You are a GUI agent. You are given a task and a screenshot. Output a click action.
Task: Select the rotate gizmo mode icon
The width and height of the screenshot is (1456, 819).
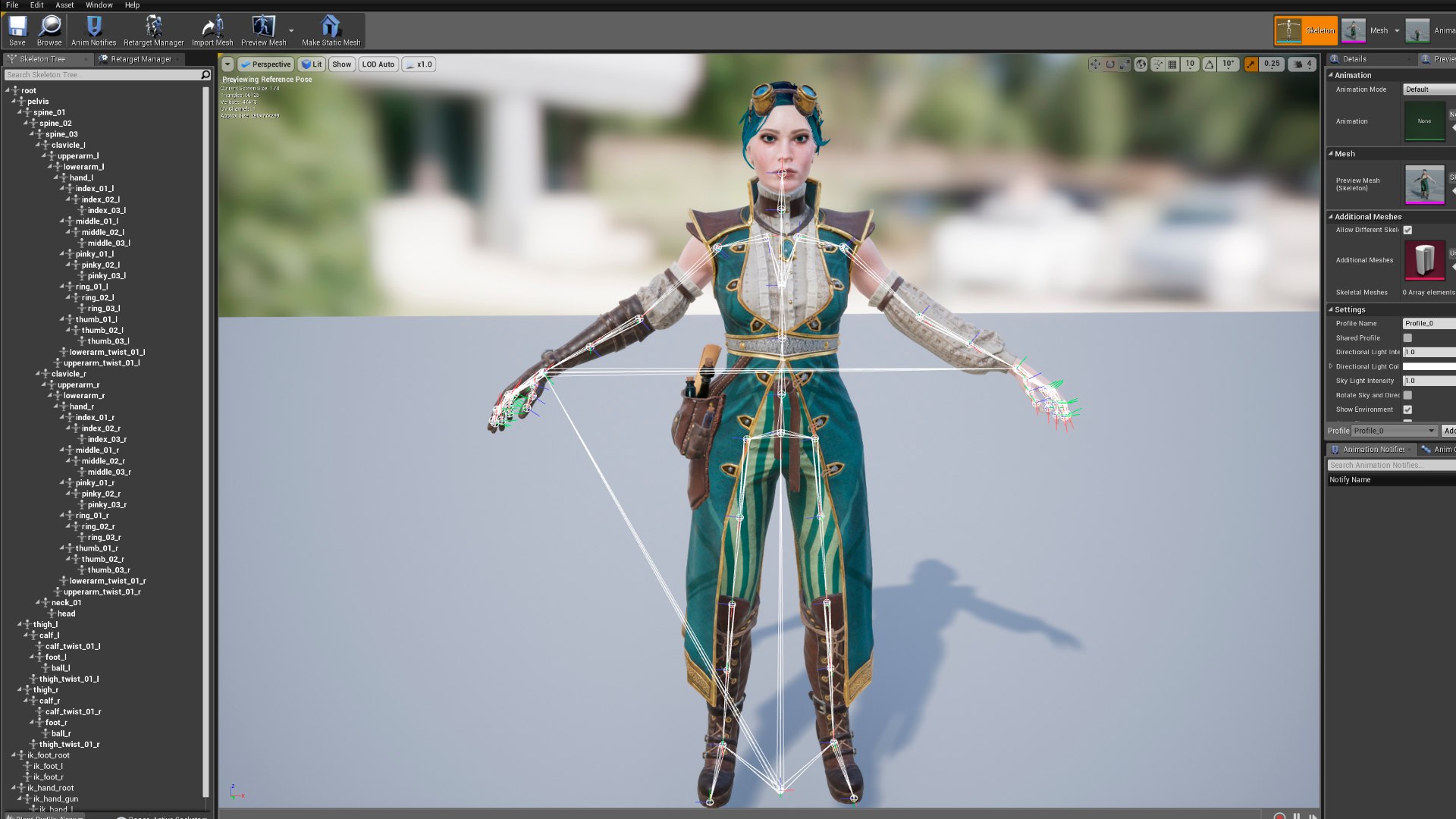coord(1110,64)
